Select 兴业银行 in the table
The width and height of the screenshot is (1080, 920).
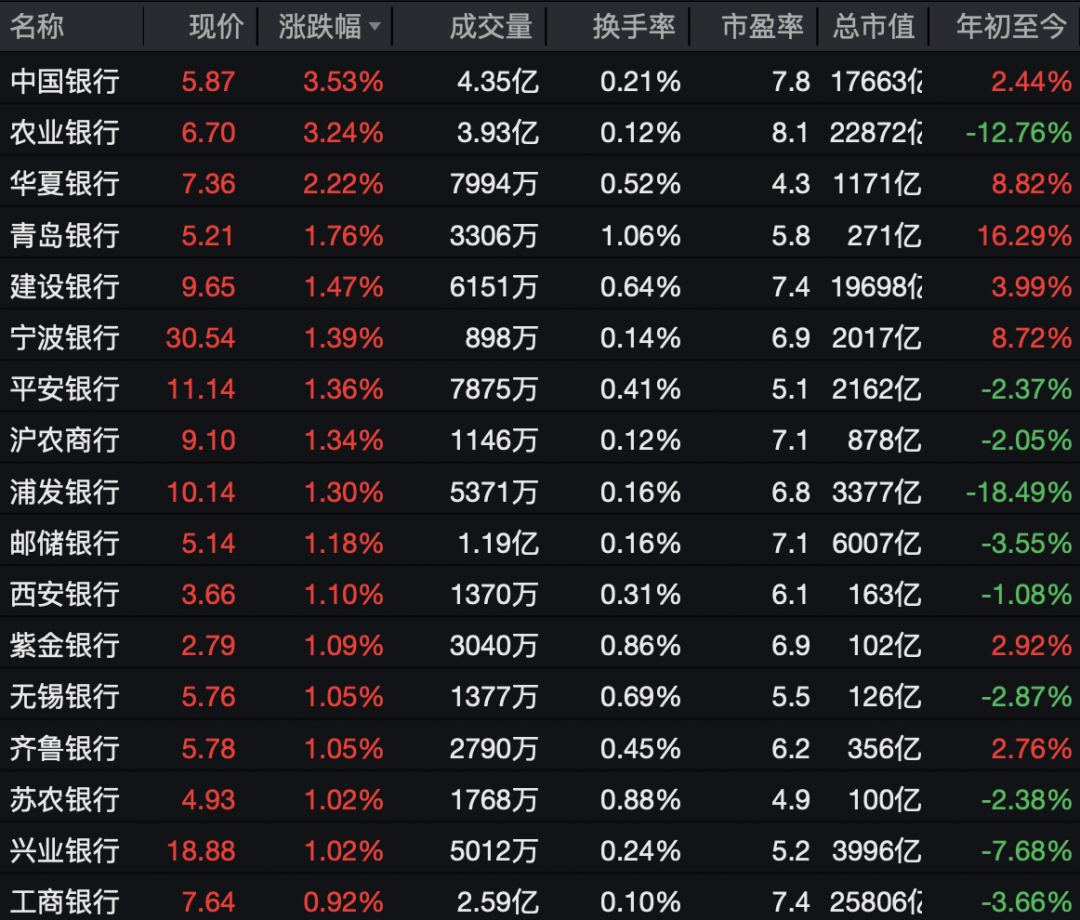click(64, 851)
